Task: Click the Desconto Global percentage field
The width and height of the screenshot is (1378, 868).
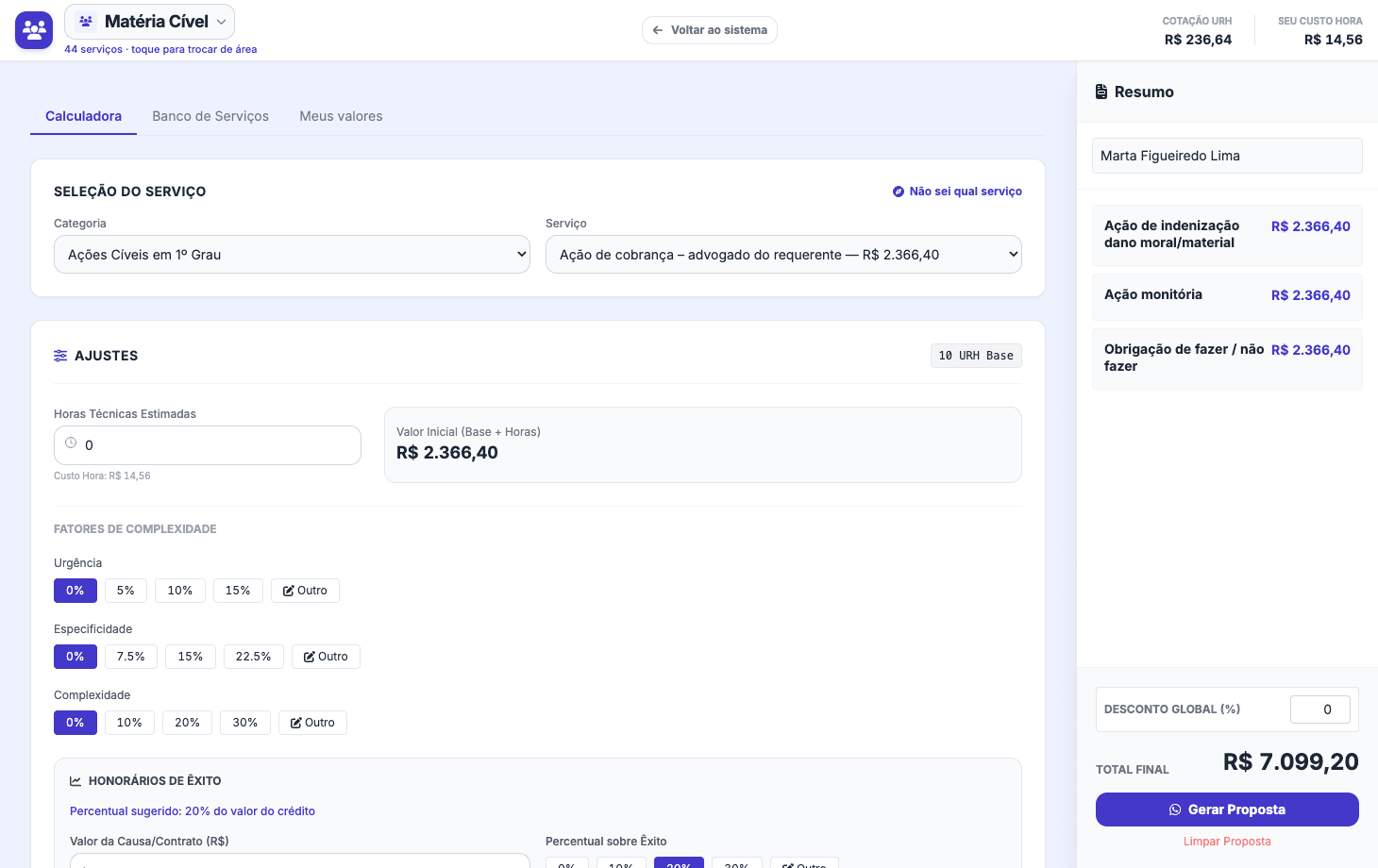Action: pyautogui.click(x=1320, y=709)
